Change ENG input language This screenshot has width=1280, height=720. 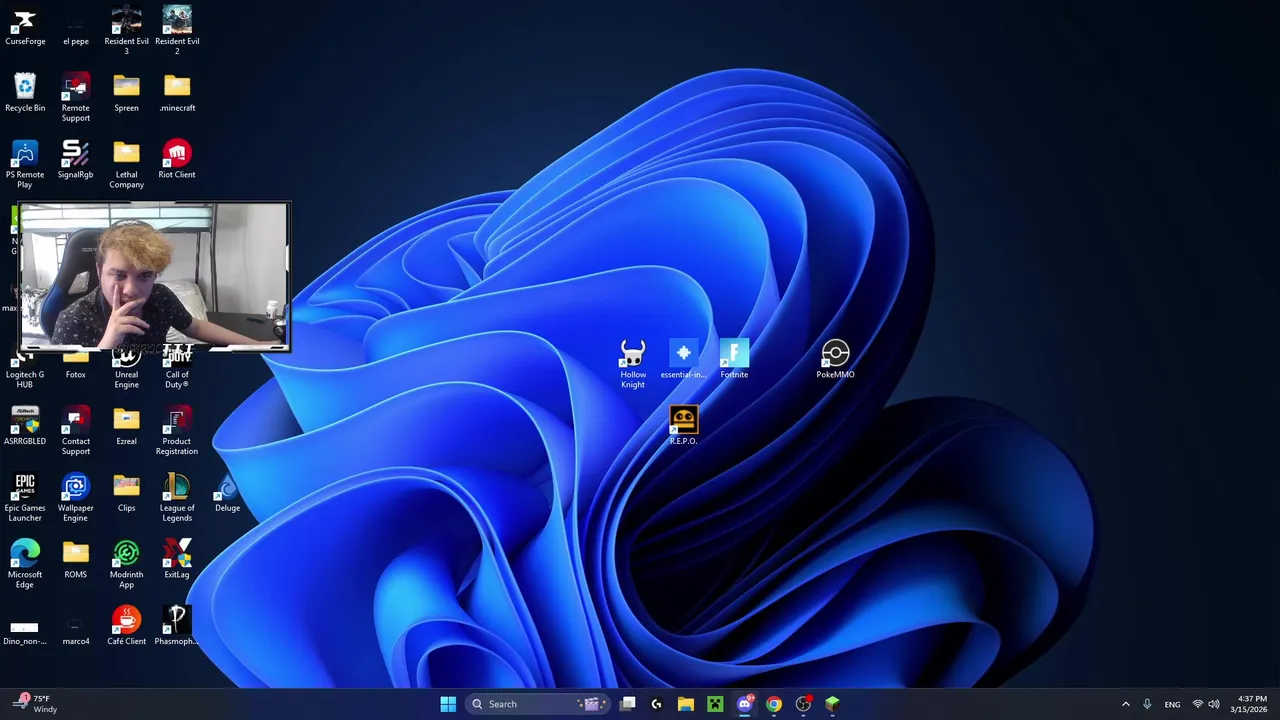1172,704
